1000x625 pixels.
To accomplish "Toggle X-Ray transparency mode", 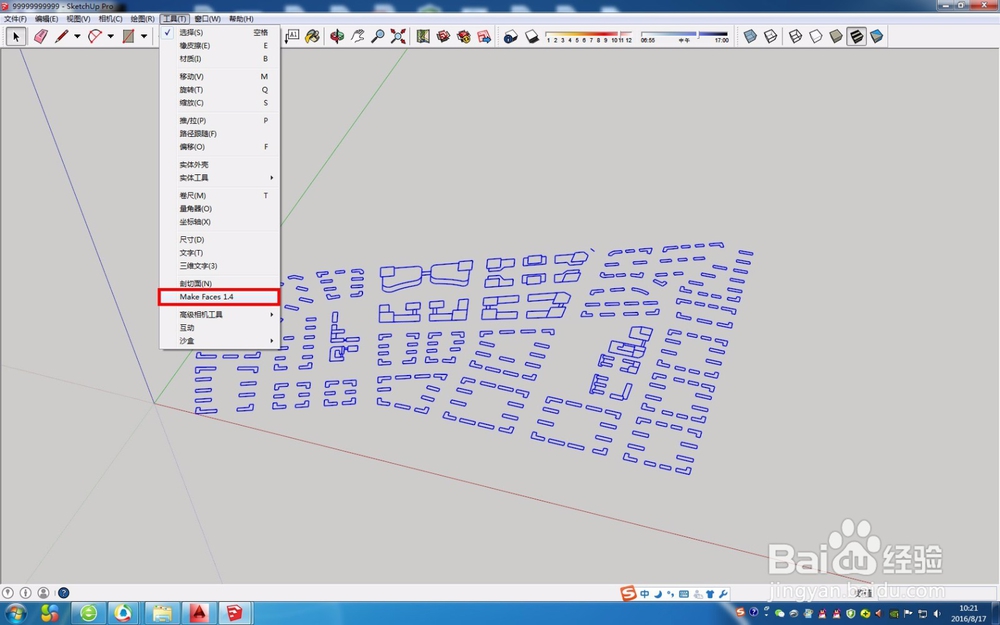I will pos(751,36).
